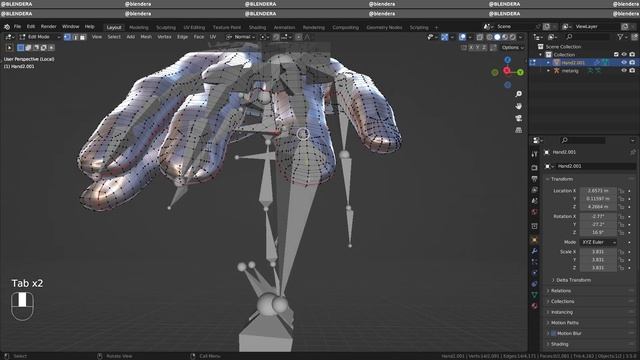Click the pan hand viewport icon
This screenshot has width=640, height=360.
pyautogui.click(x=518, y=106)
